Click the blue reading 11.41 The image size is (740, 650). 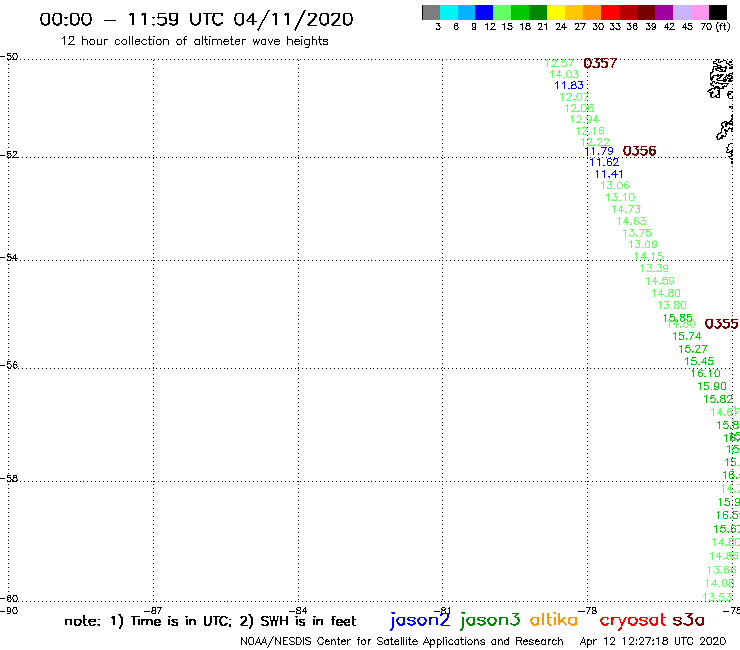[609, 174]
